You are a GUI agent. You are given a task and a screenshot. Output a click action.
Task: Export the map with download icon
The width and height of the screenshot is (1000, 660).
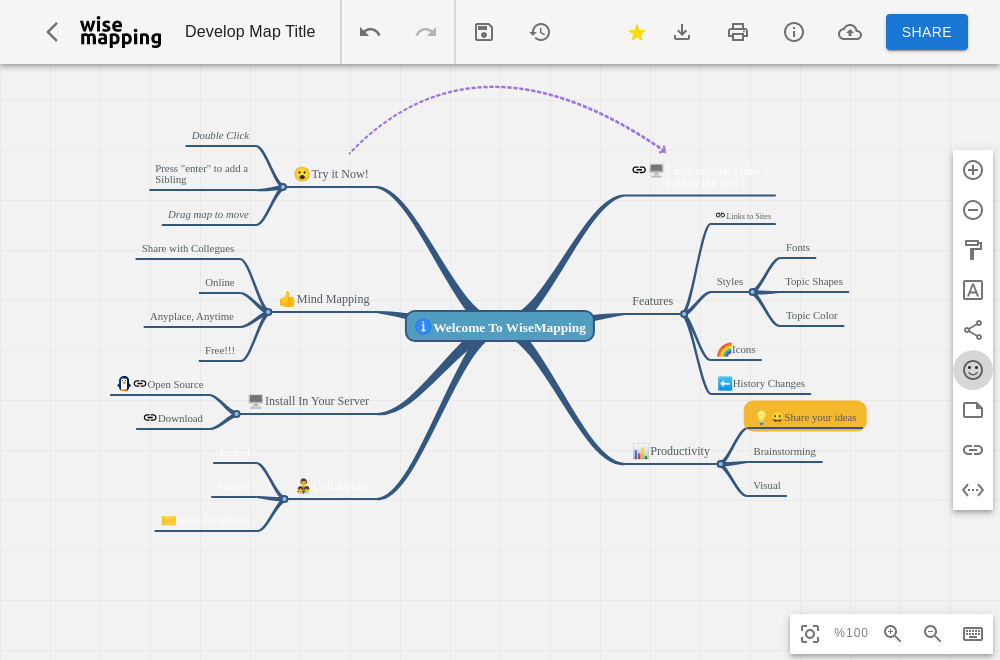coord(682,32)
